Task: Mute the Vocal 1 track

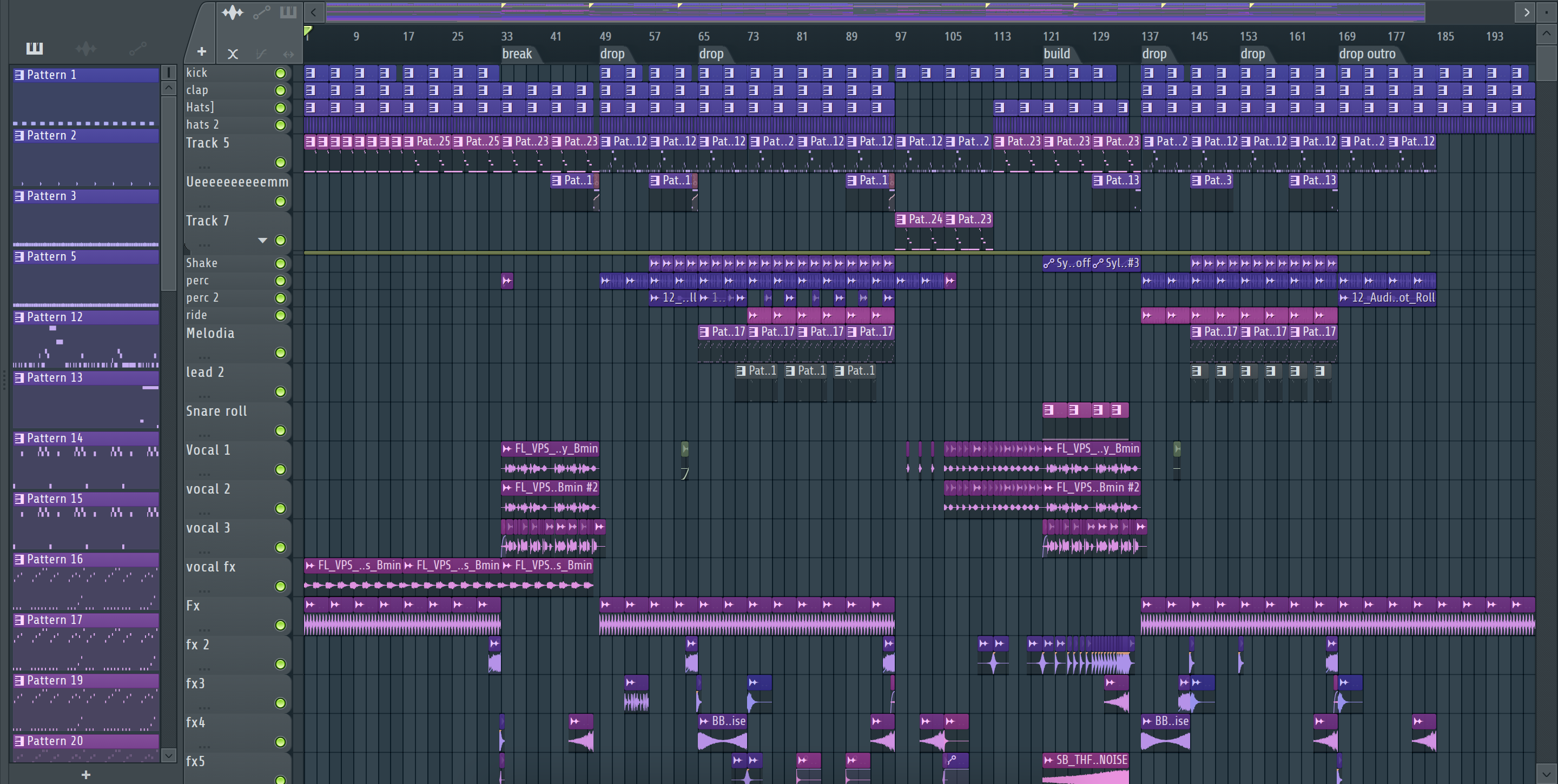Action: 280,470
